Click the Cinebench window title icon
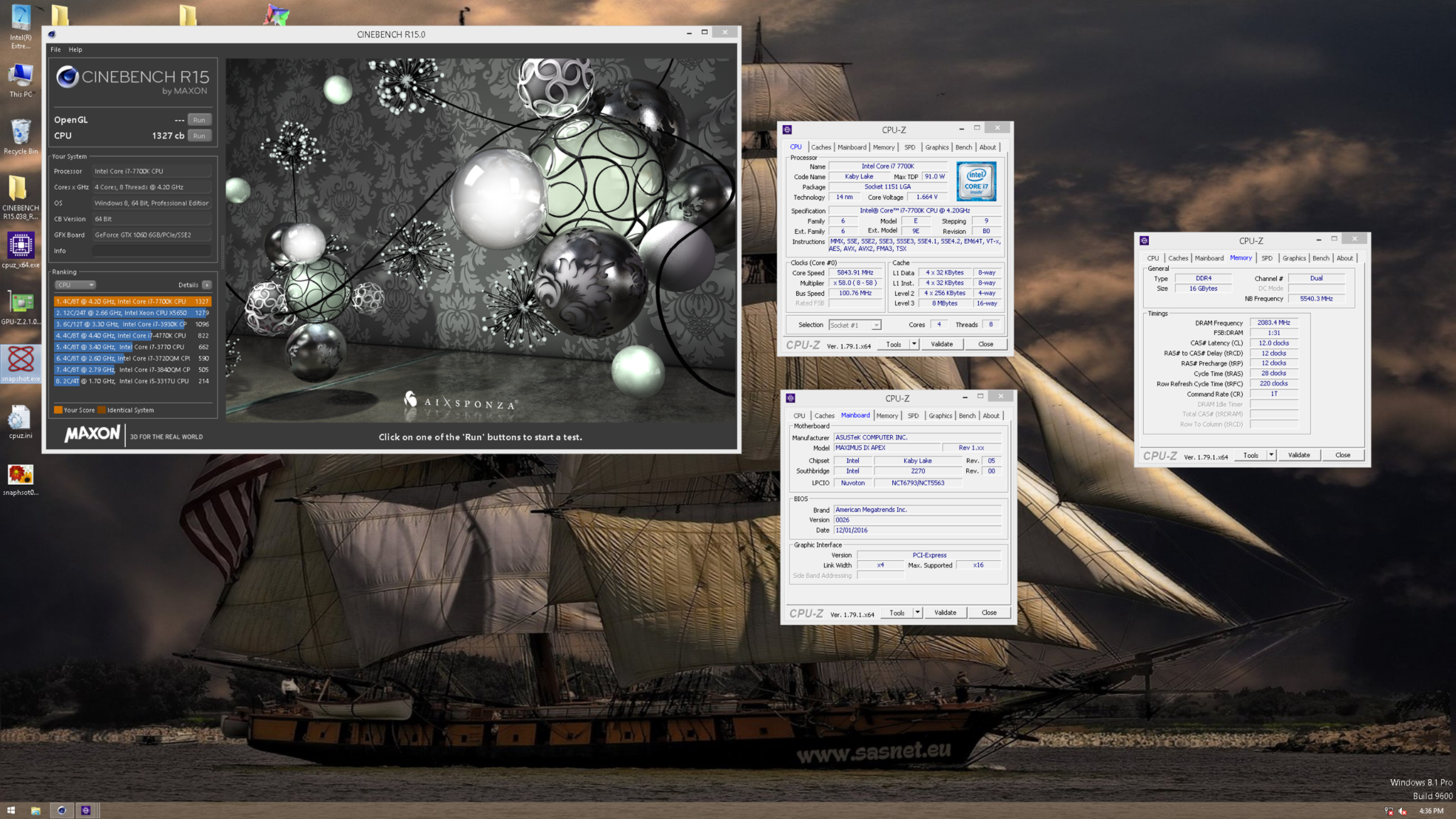Viewport: 1456px width, 819px height. 51,34
